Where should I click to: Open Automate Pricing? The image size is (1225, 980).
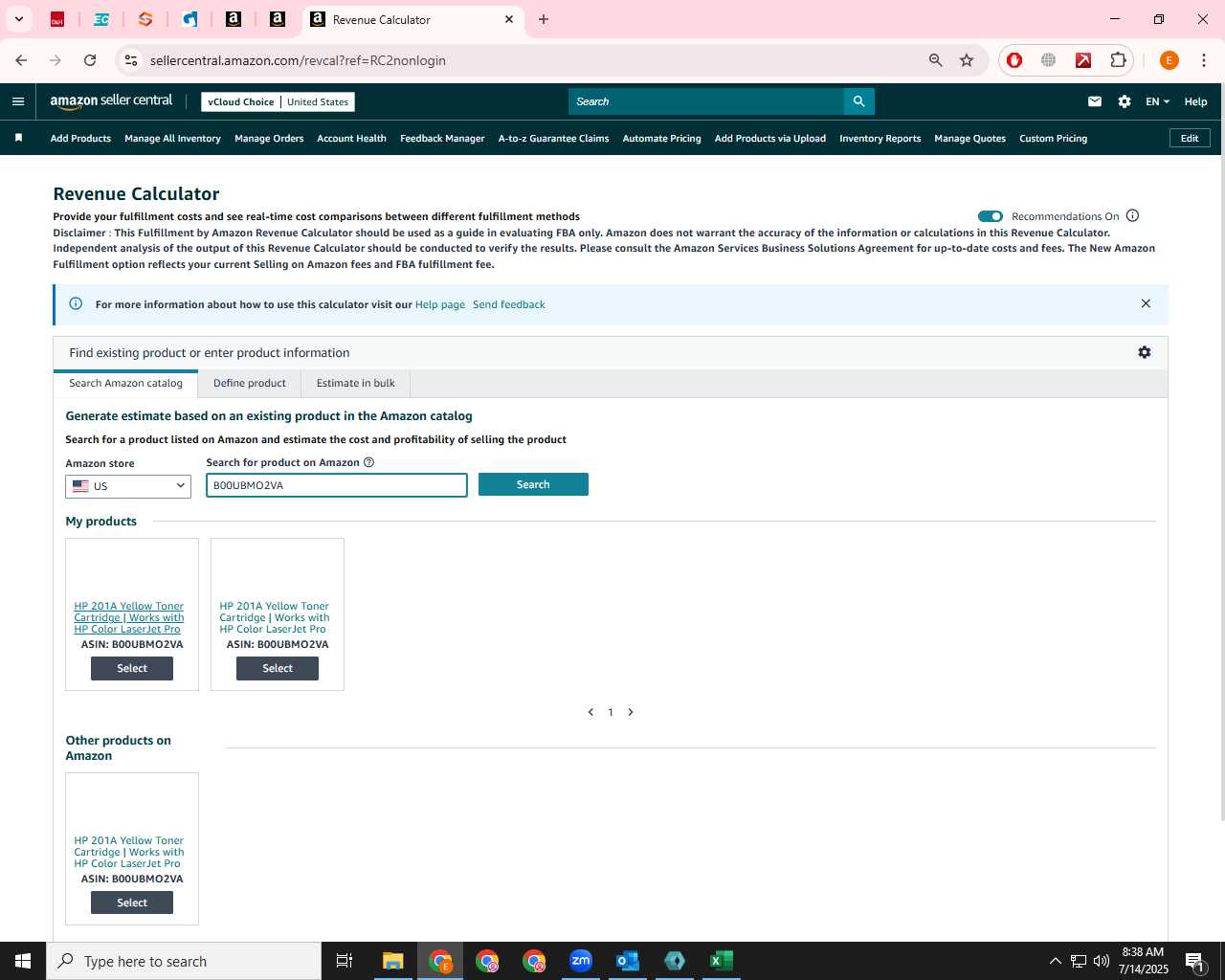(661, 138)
